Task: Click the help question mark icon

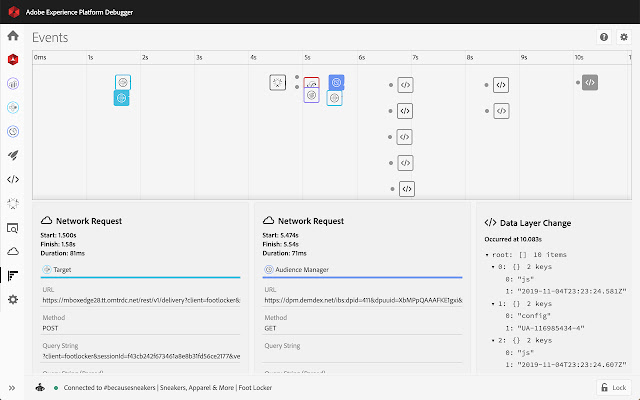Action: tap(603, 37)
